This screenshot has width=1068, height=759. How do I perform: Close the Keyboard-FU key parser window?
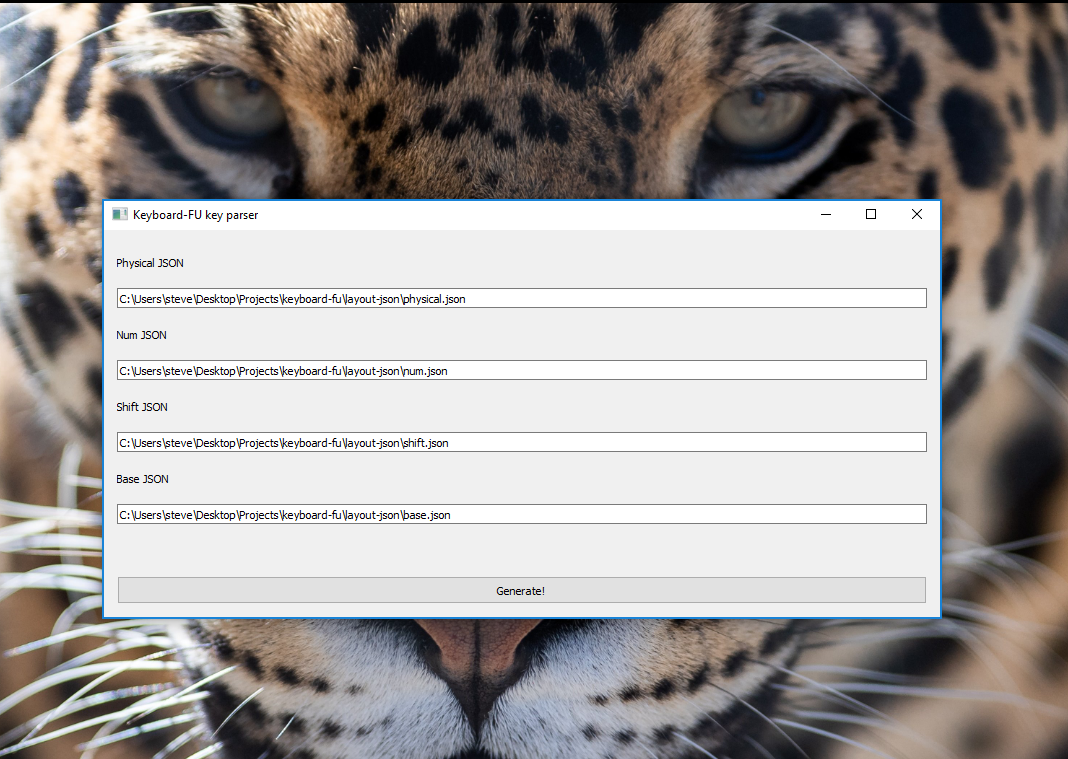(917, 215)
